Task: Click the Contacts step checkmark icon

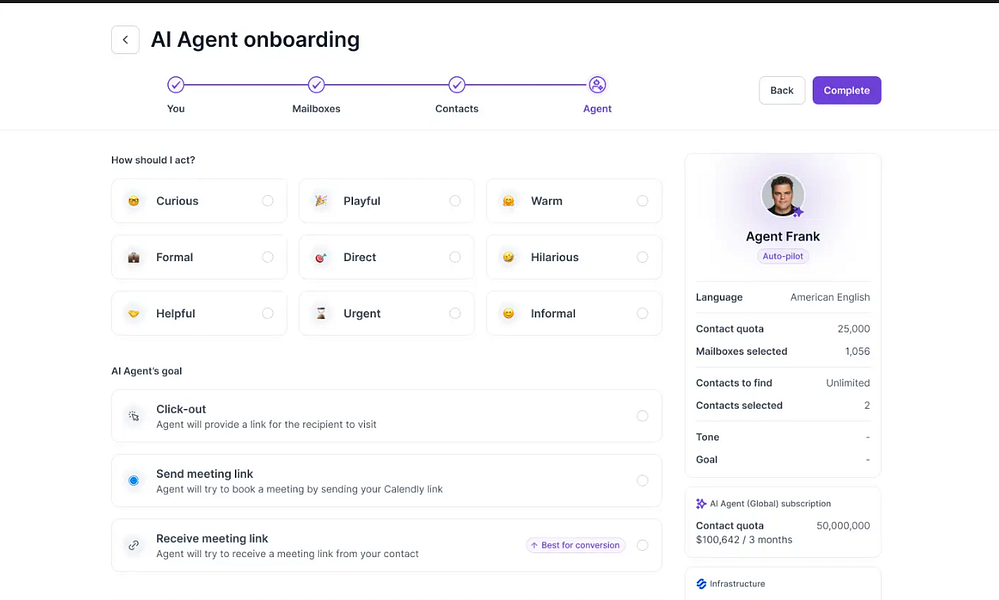Action: point(457,85)
